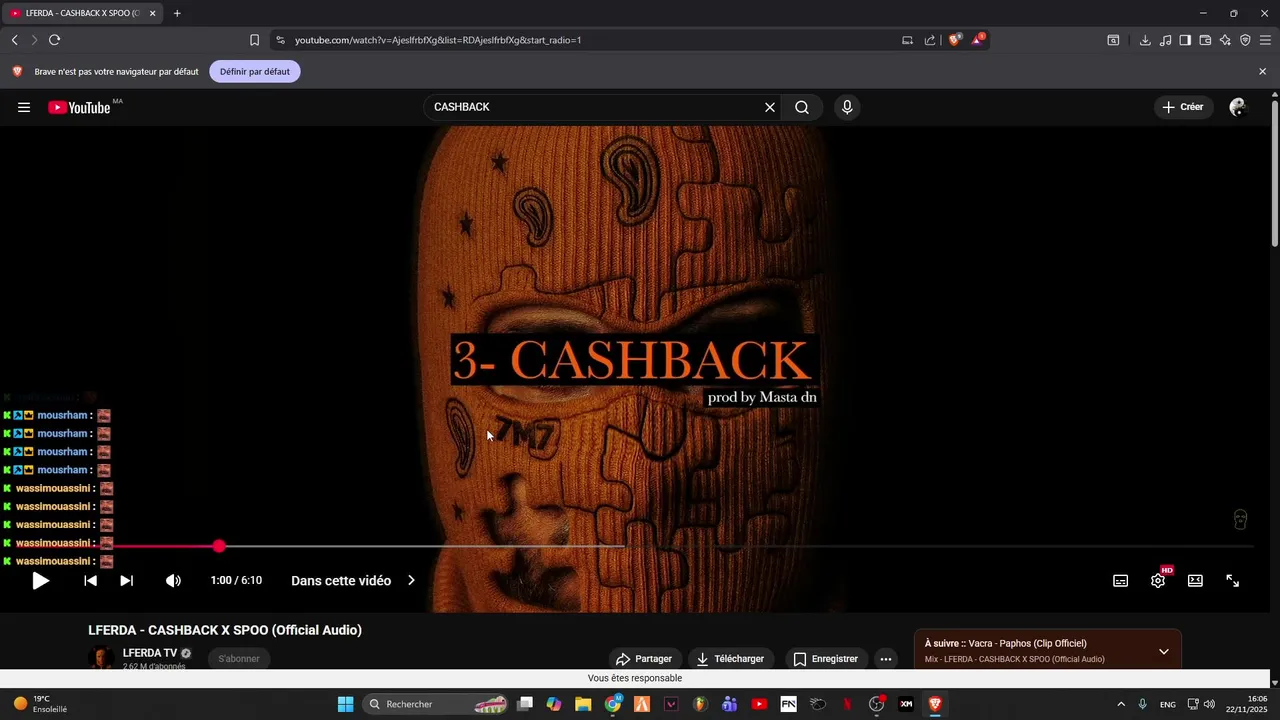This screenshot has width=1280, height=720.
Task: Toggle subtitles on the player
Action: pos(1121,581)
